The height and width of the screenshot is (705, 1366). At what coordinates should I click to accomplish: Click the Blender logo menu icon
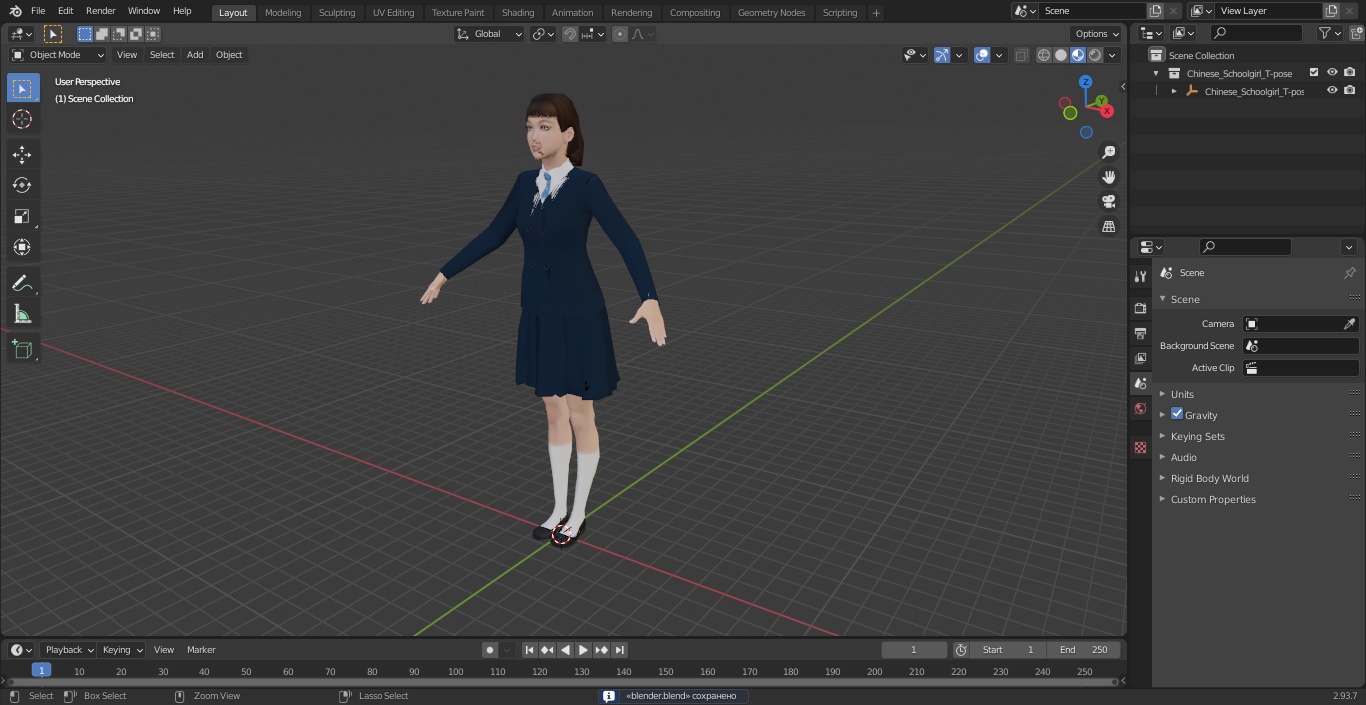[15, 11]
